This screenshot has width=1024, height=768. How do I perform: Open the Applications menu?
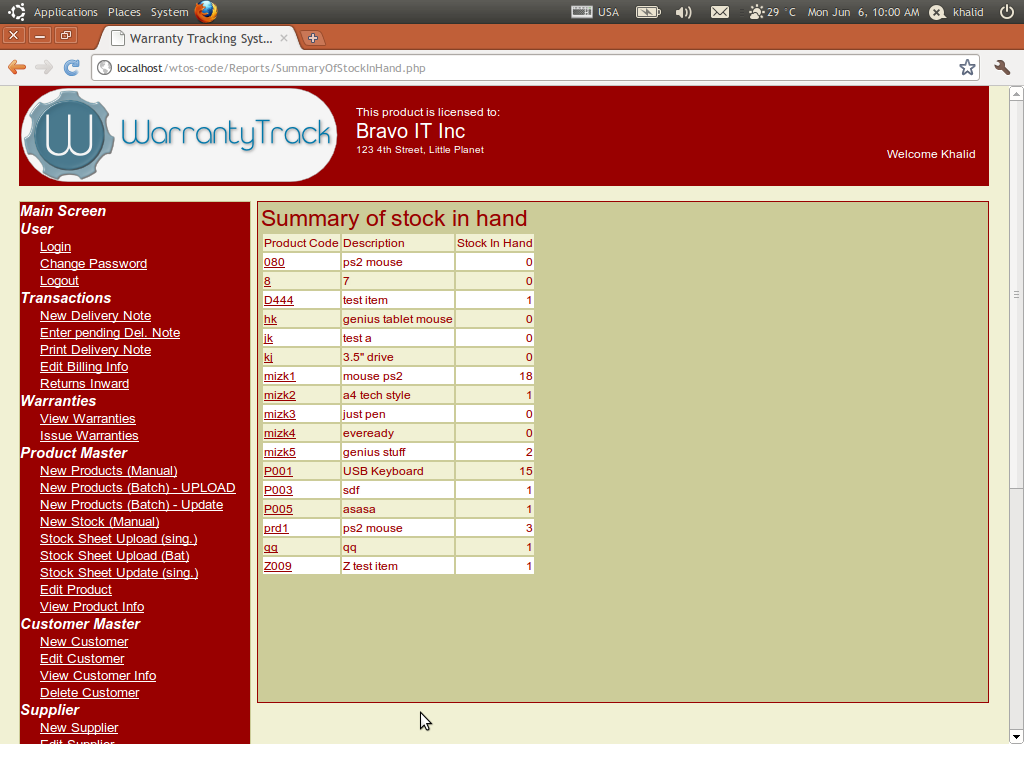(x=66, y=12)
